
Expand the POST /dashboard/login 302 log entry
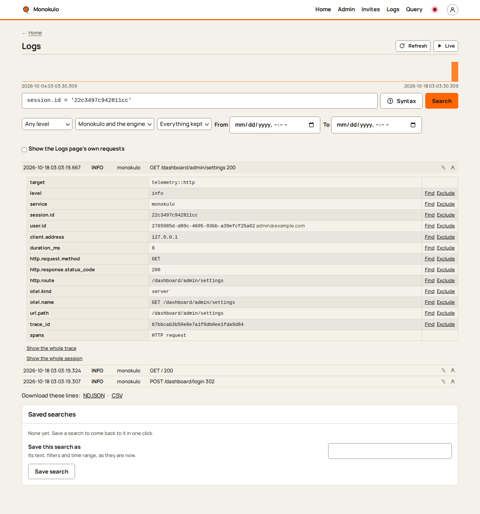pos(239,381)
